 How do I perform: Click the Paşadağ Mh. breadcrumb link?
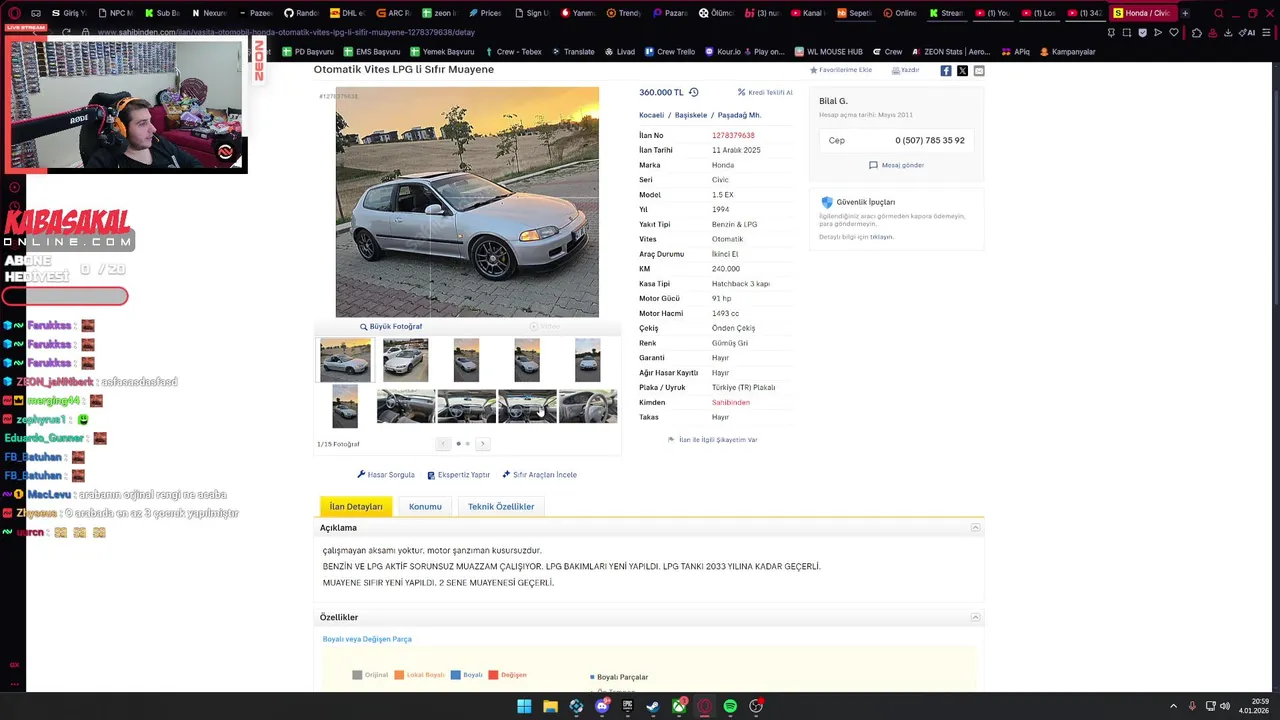(x=739, y=115)
